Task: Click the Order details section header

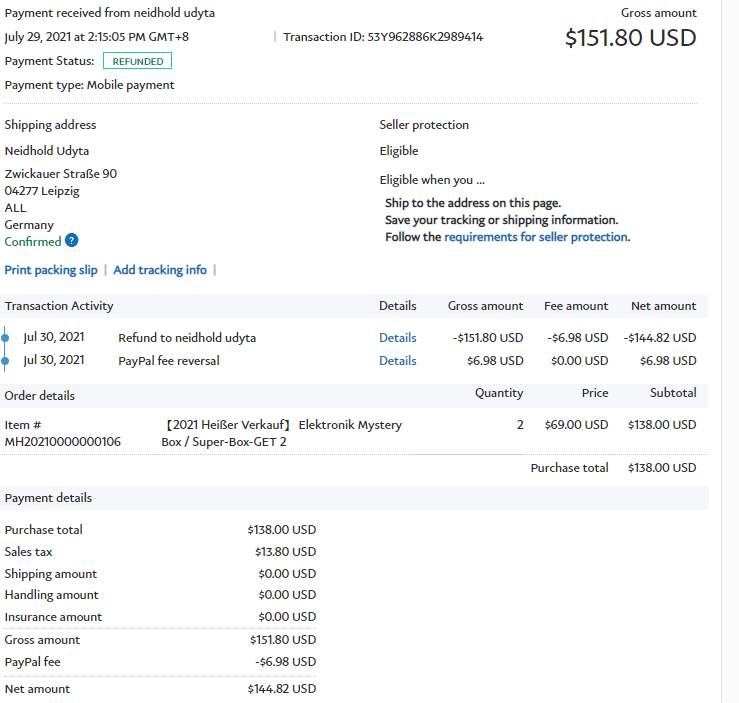Action: pyautogui.click(x=40, y=395)
